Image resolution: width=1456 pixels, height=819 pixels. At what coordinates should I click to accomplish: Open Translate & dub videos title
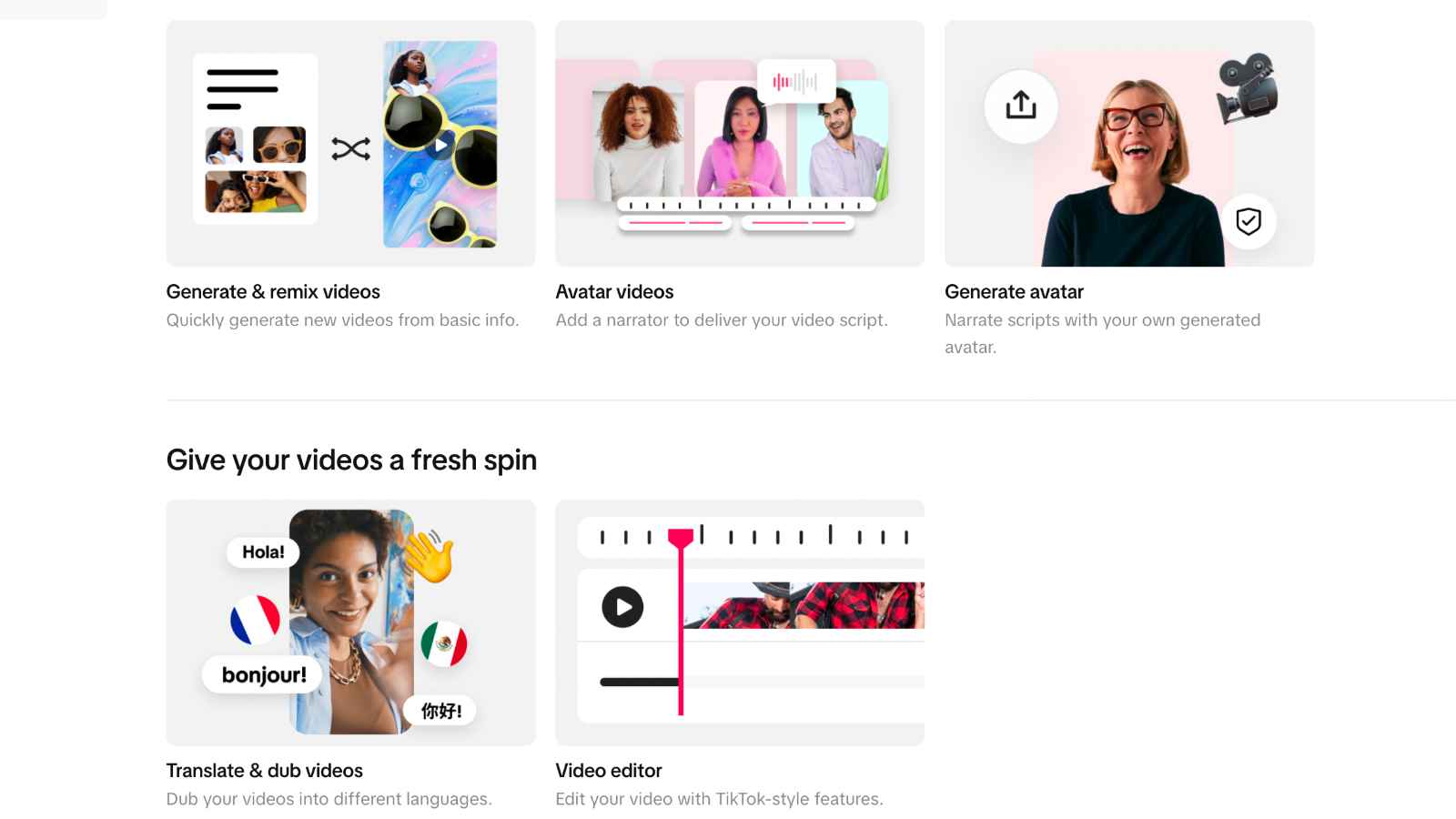pyautogui.click(x=265, y=771)
